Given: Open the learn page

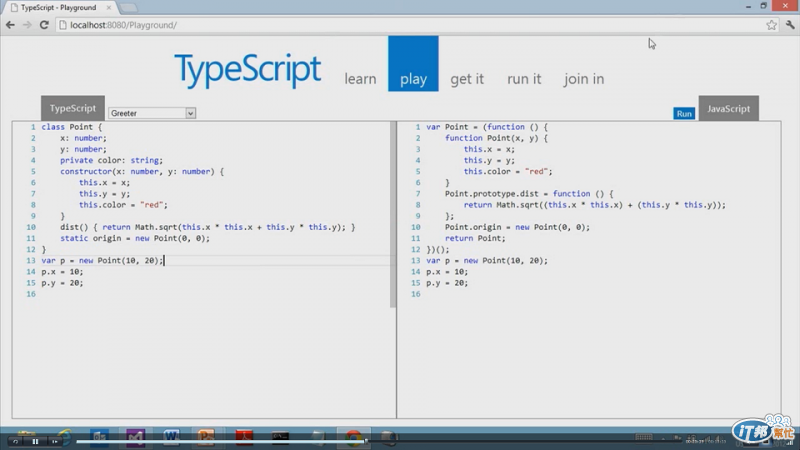Looking at the screenshot, I should [x=360, y=79].
